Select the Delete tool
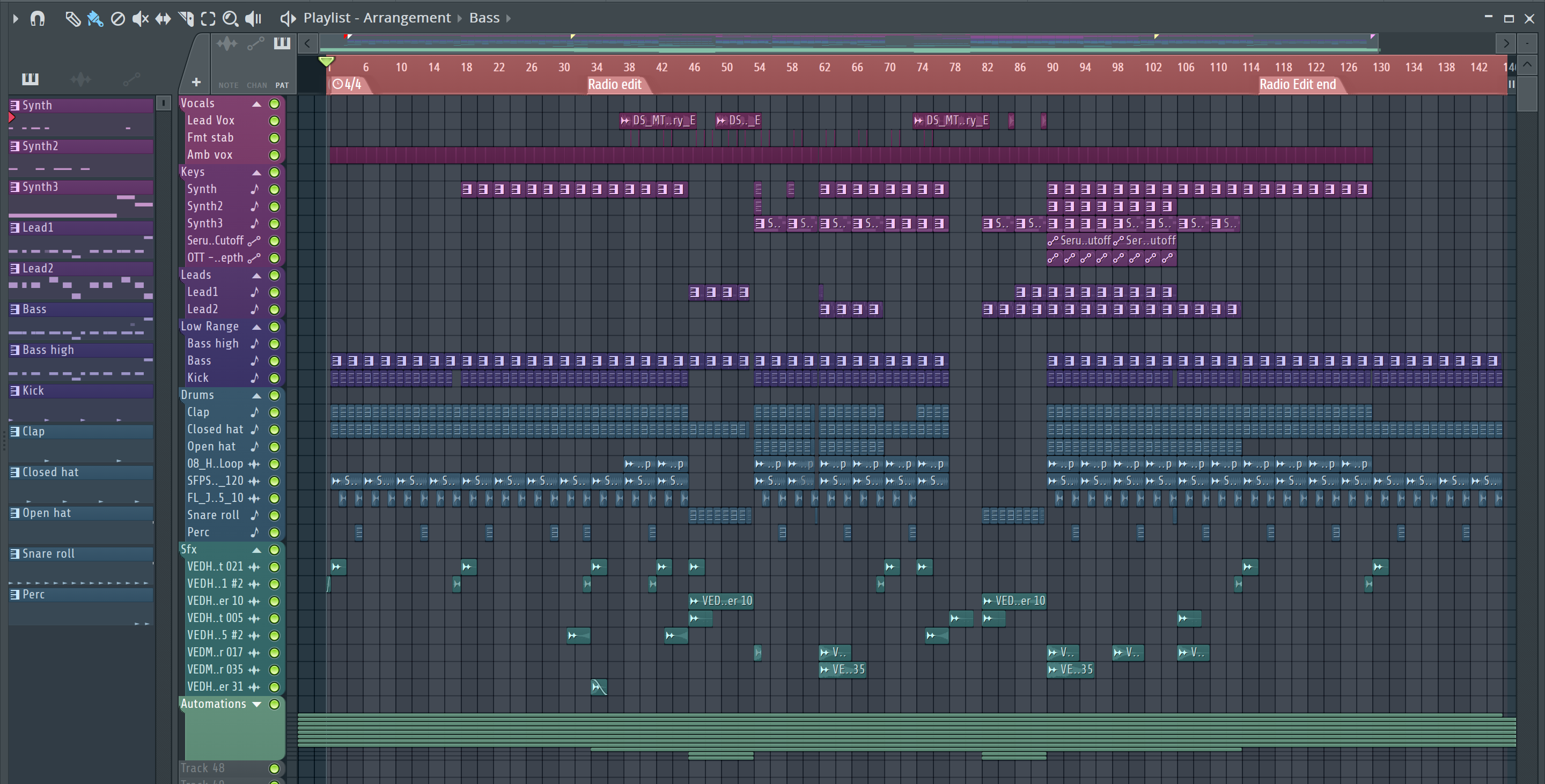This screenshot has width=1545, height=784. [x=117, y=19]
